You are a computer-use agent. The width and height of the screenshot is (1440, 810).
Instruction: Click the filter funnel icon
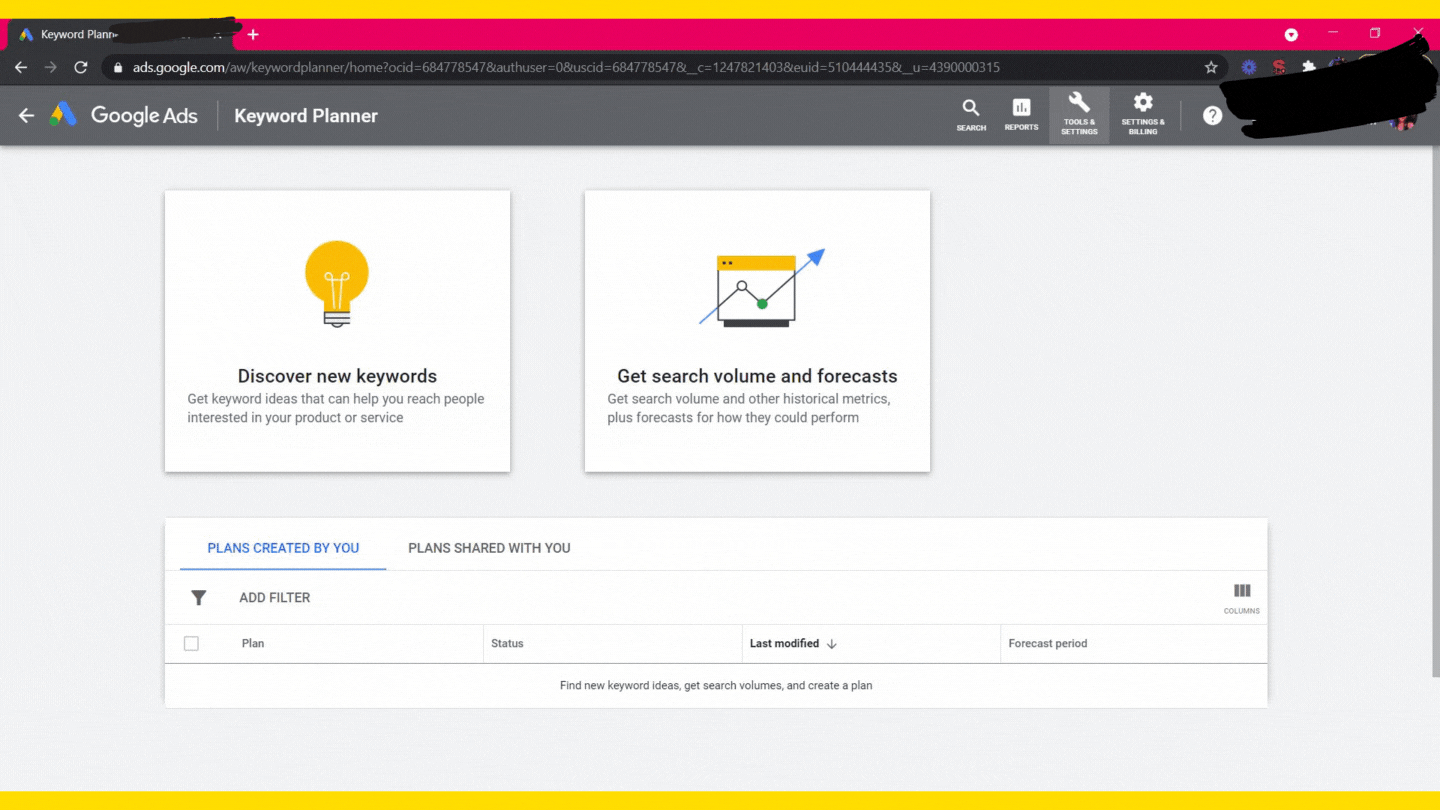tap(199, 598)
